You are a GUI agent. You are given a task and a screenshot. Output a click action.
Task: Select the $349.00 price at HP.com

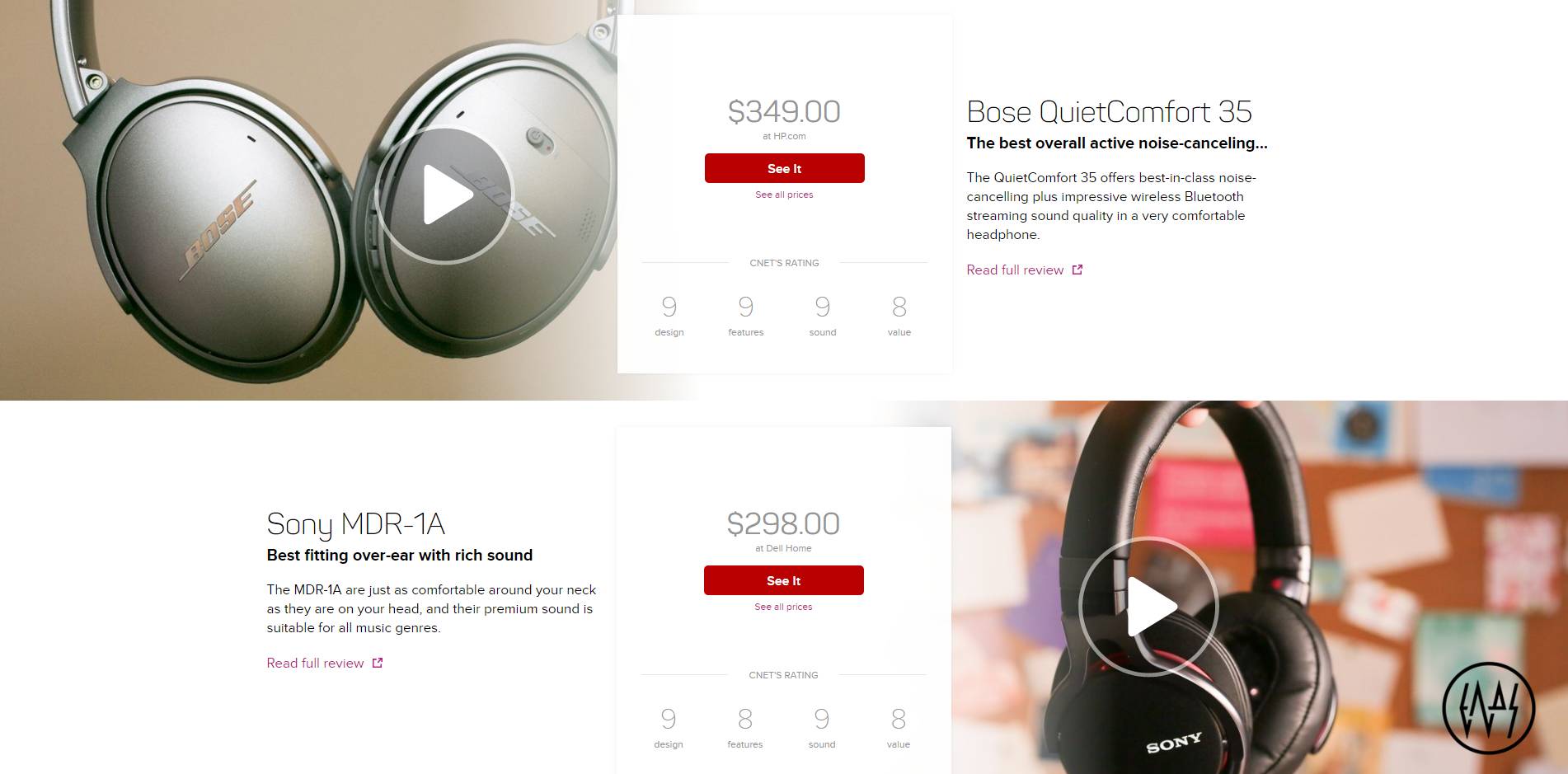(x=784, y=111)
